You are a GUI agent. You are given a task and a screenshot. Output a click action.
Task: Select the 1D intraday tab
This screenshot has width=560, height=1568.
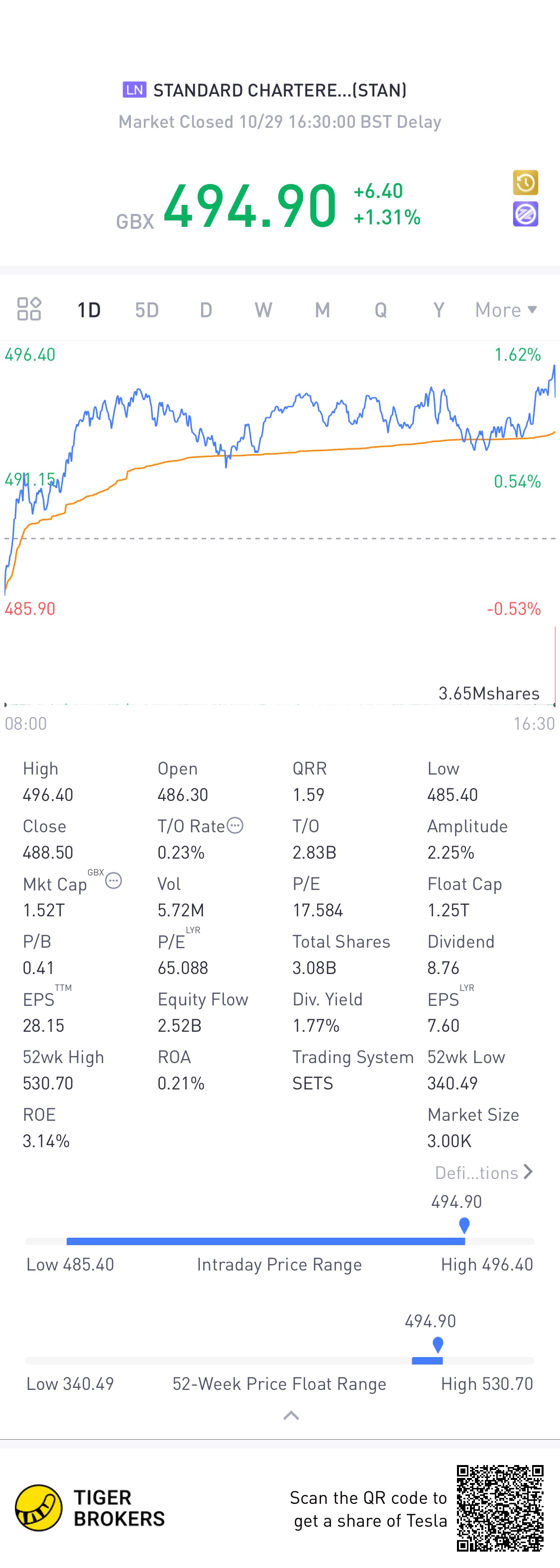[x=89, y=310]
